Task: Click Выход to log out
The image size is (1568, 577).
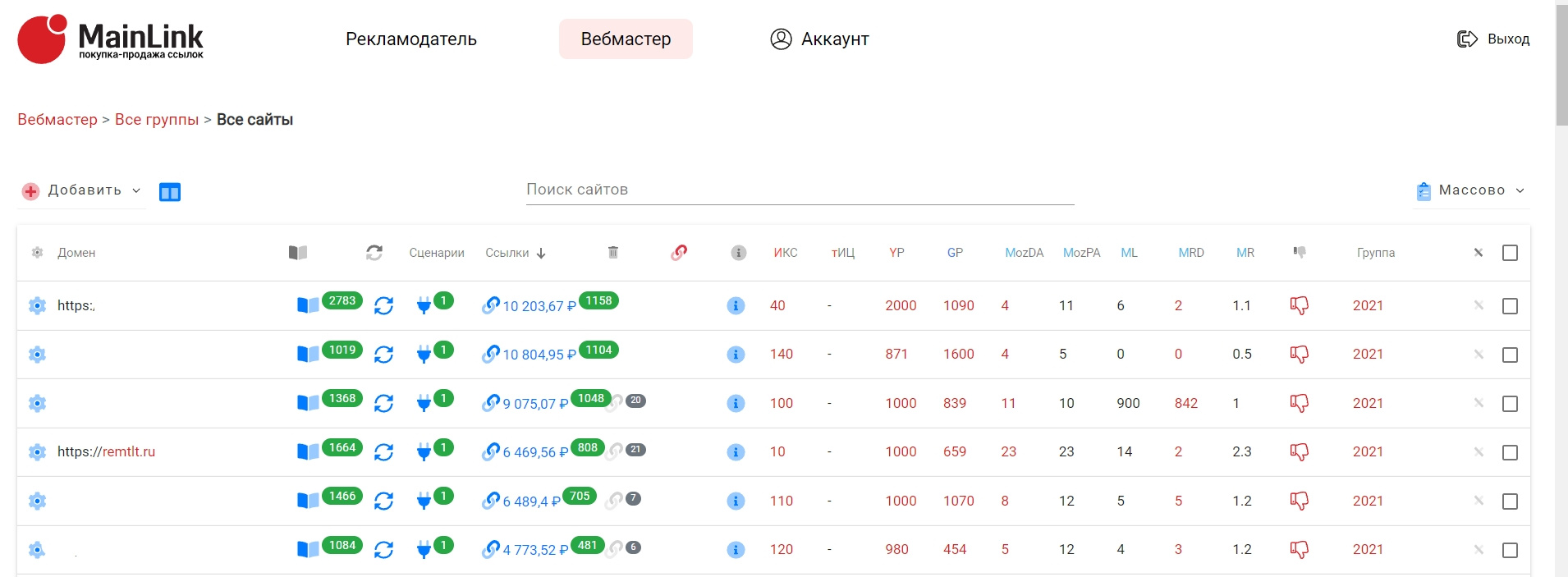Action: coord(1492,39)
